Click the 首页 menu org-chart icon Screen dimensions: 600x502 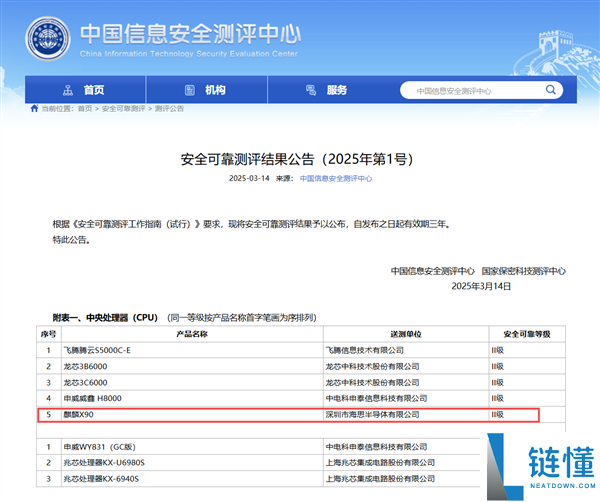tap(68, 90)
